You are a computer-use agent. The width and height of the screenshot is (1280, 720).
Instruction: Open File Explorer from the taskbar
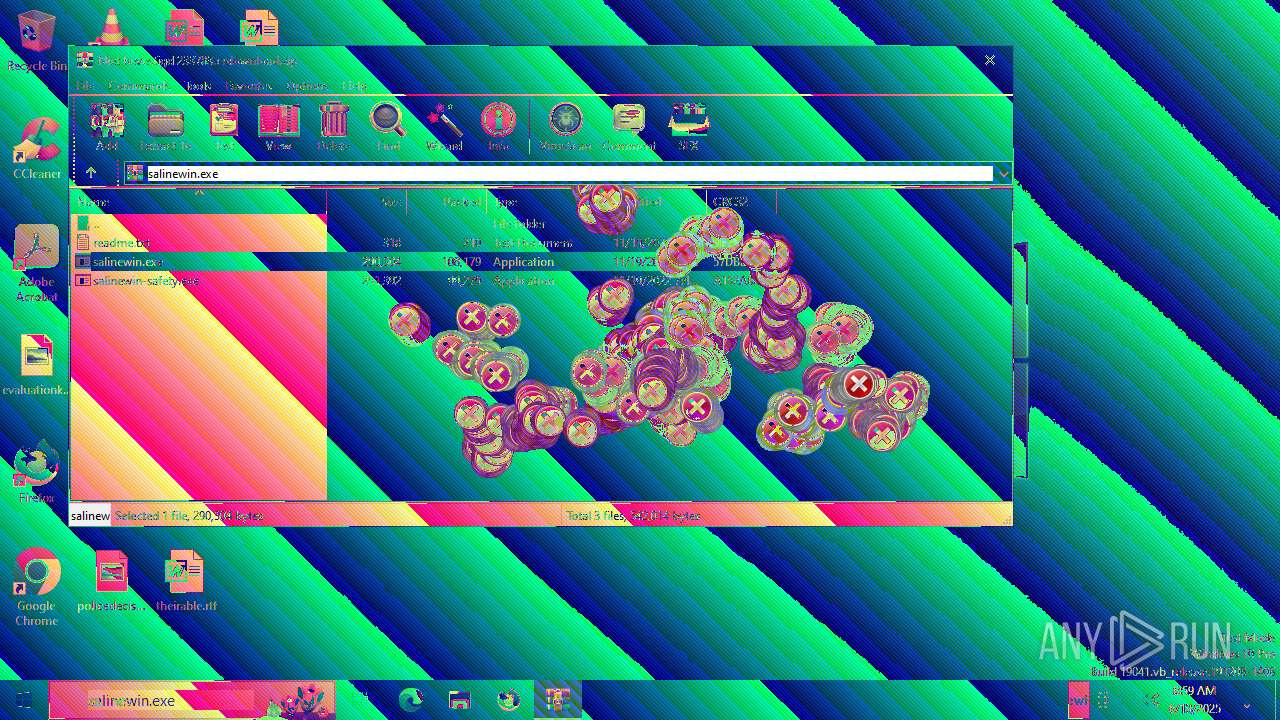point(459,700)
